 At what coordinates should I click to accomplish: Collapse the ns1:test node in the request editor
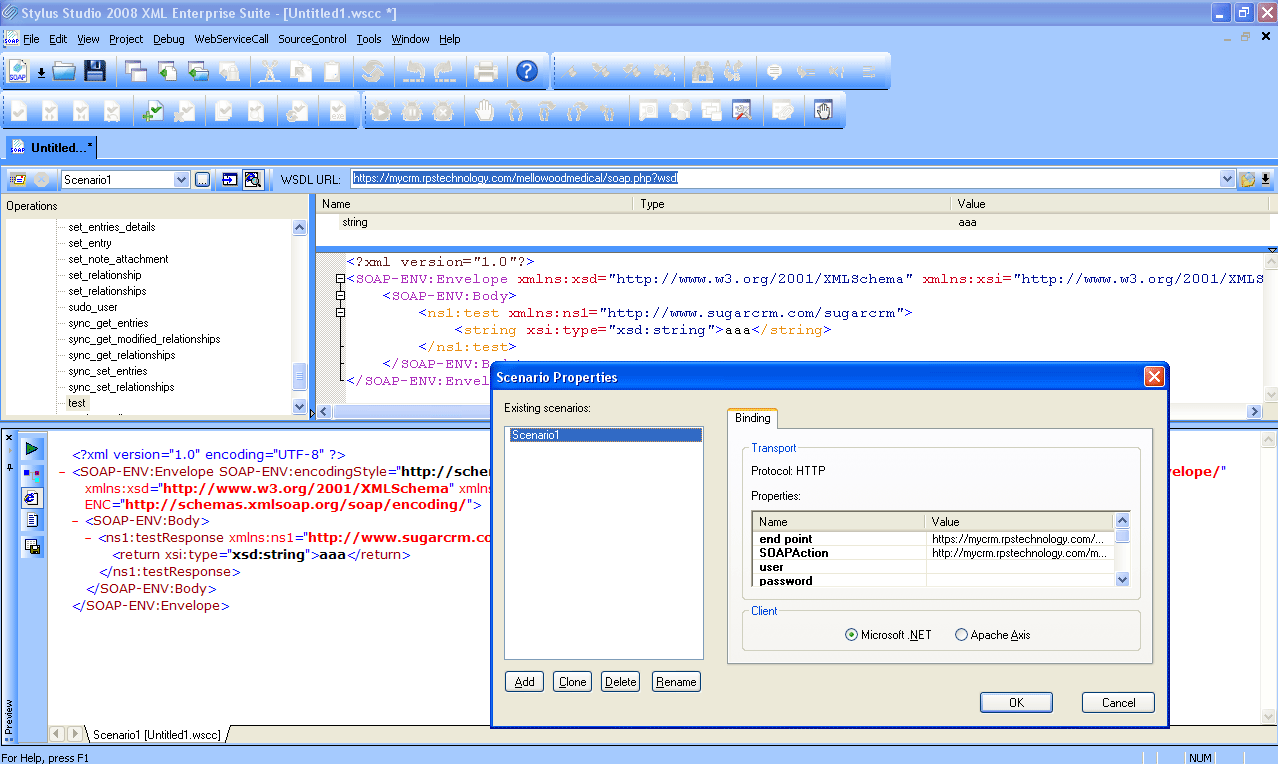[340, 313]
